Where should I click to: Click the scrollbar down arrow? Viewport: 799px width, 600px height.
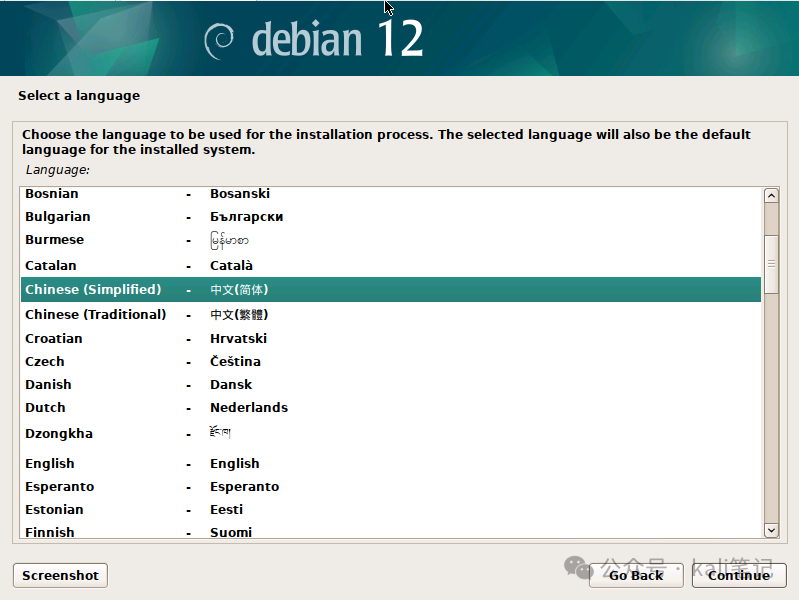tap(771, 530)
